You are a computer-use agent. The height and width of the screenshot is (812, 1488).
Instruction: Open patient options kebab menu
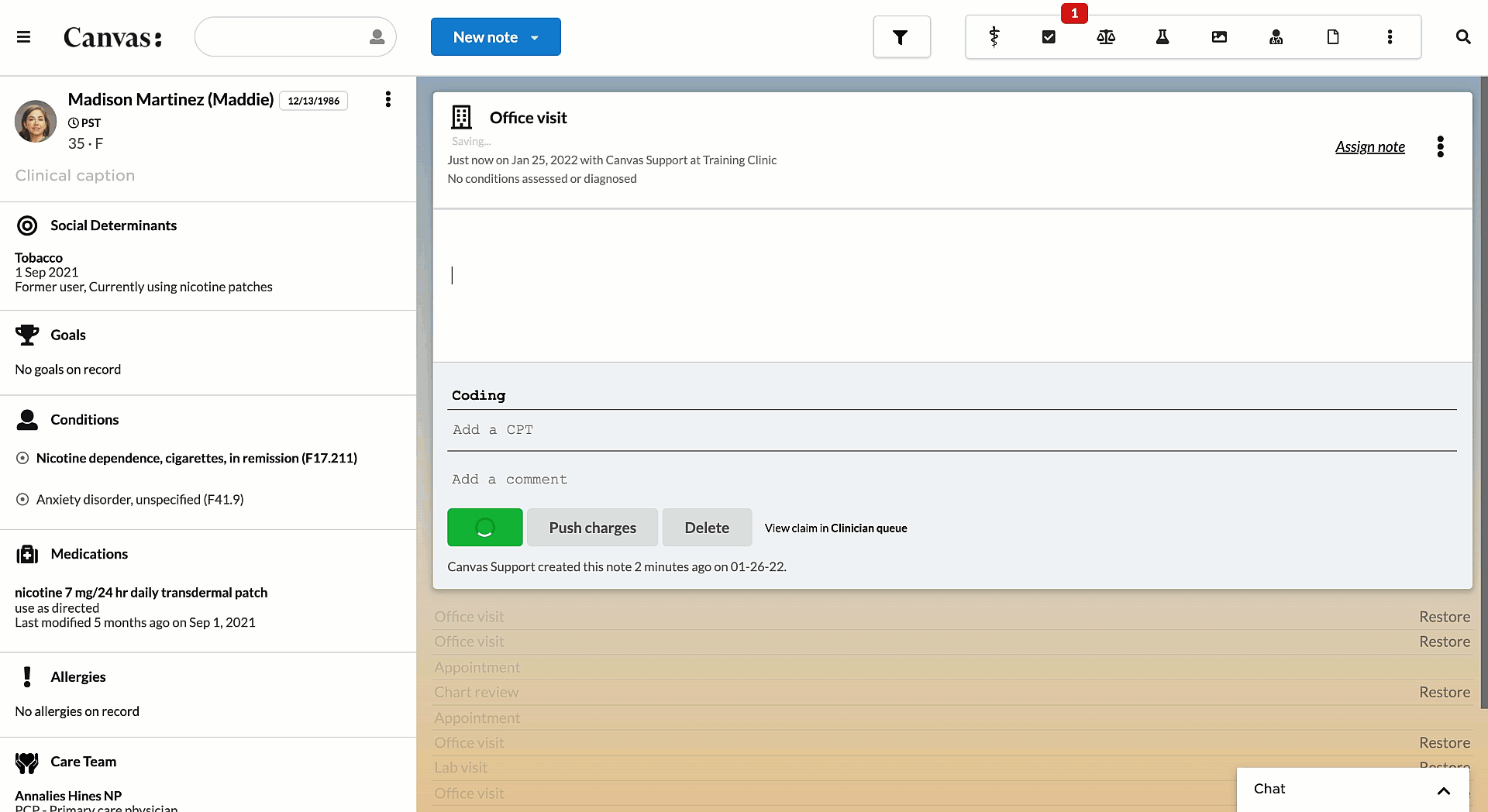click(x=387, y=99)
